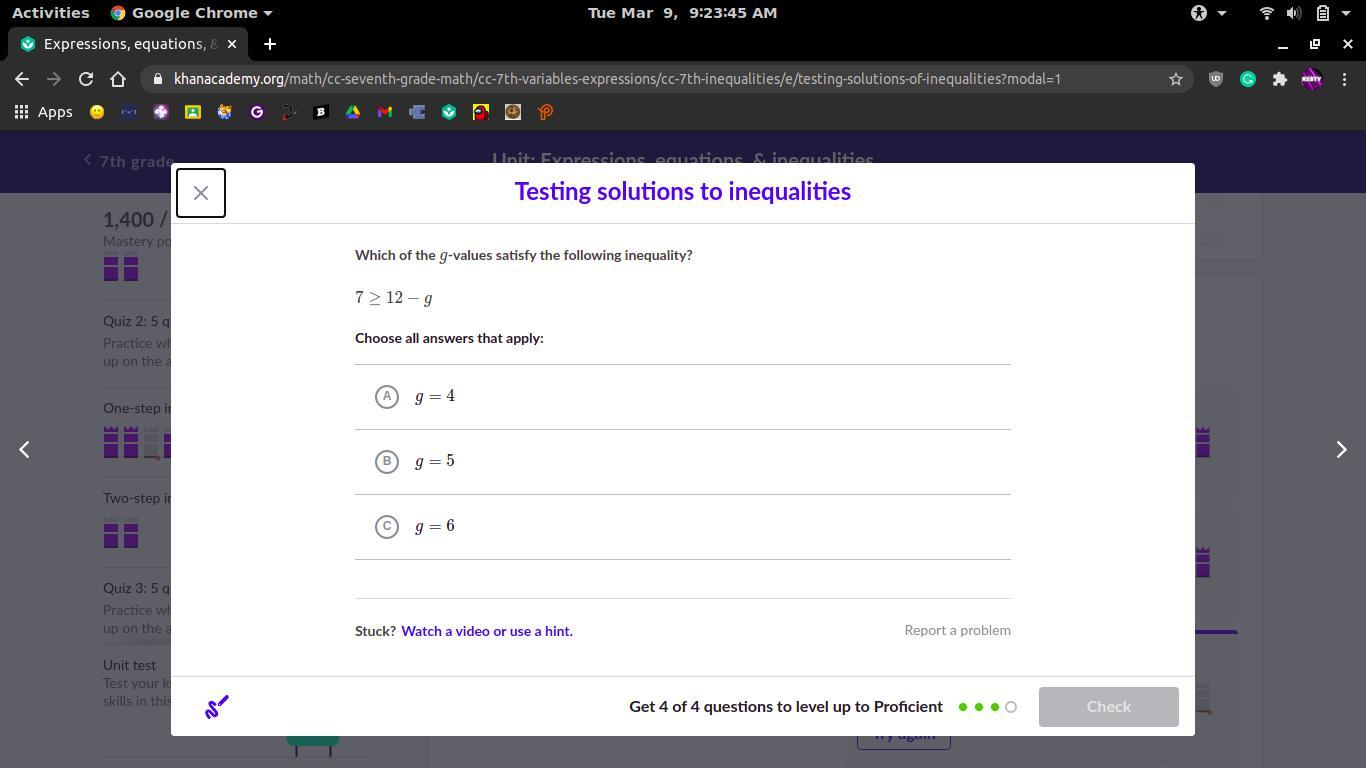The image size is (1366, 768).
Task: Reload the Khan Academy page
Action: tap(86, 79)
